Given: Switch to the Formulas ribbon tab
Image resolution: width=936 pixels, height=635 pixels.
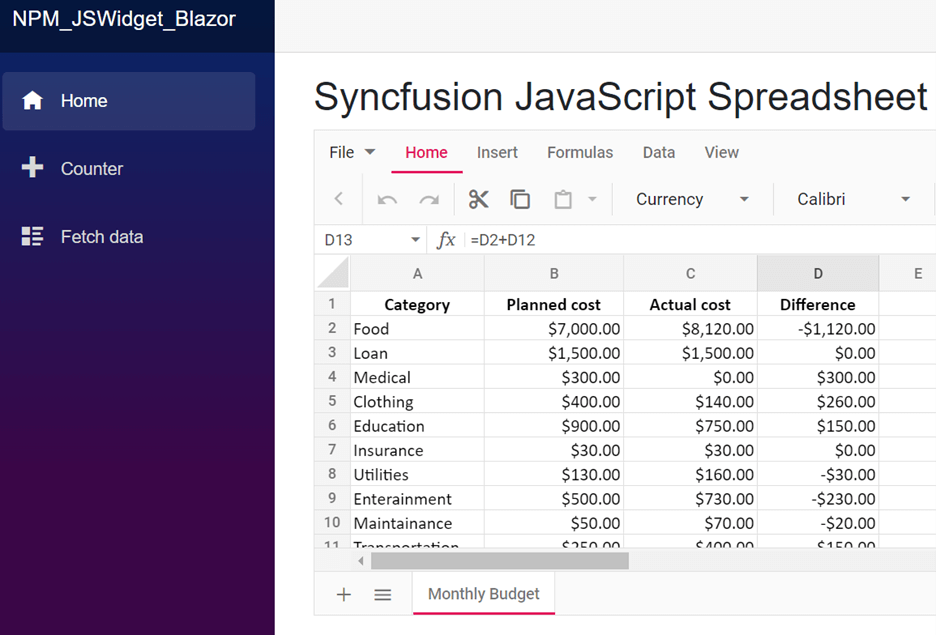Looking at the screenshot, I should click(x=580, y=152).
